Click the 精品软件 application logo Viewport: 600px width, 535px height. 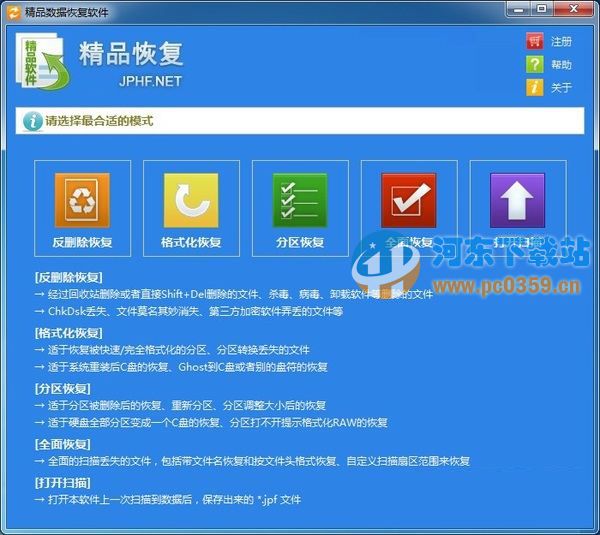pos(42,61)
